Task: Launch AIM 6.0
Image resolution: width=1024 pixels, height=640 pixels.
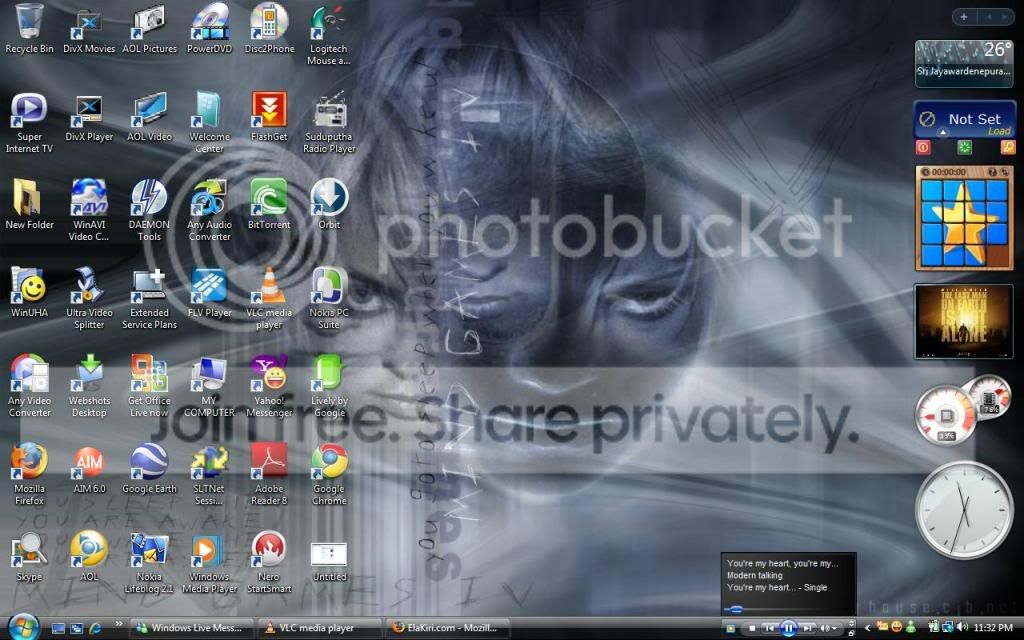Action: pyautogui.click(x=89, y=468)
